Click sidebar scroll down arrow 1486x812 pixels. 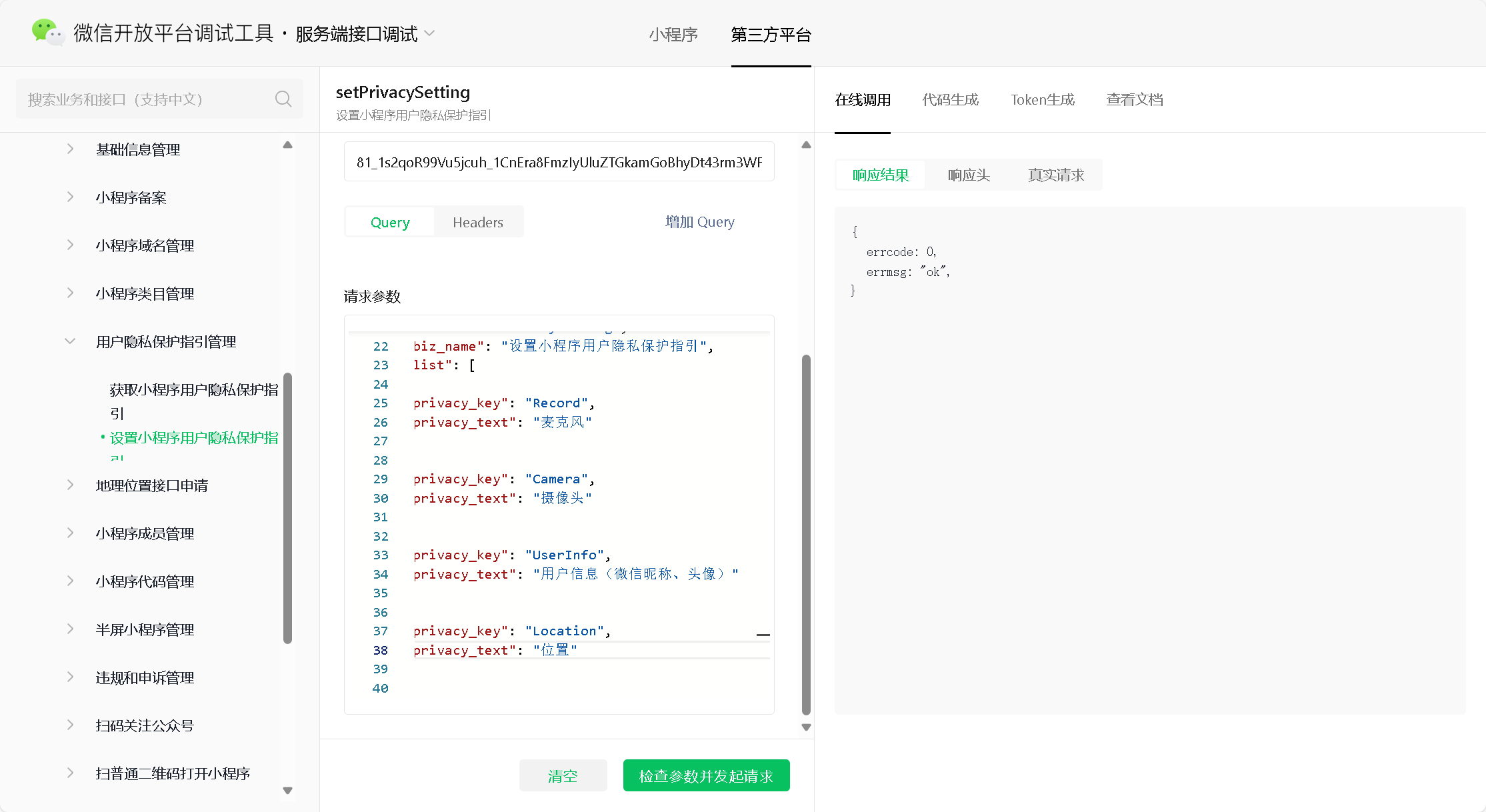(288, 791)
